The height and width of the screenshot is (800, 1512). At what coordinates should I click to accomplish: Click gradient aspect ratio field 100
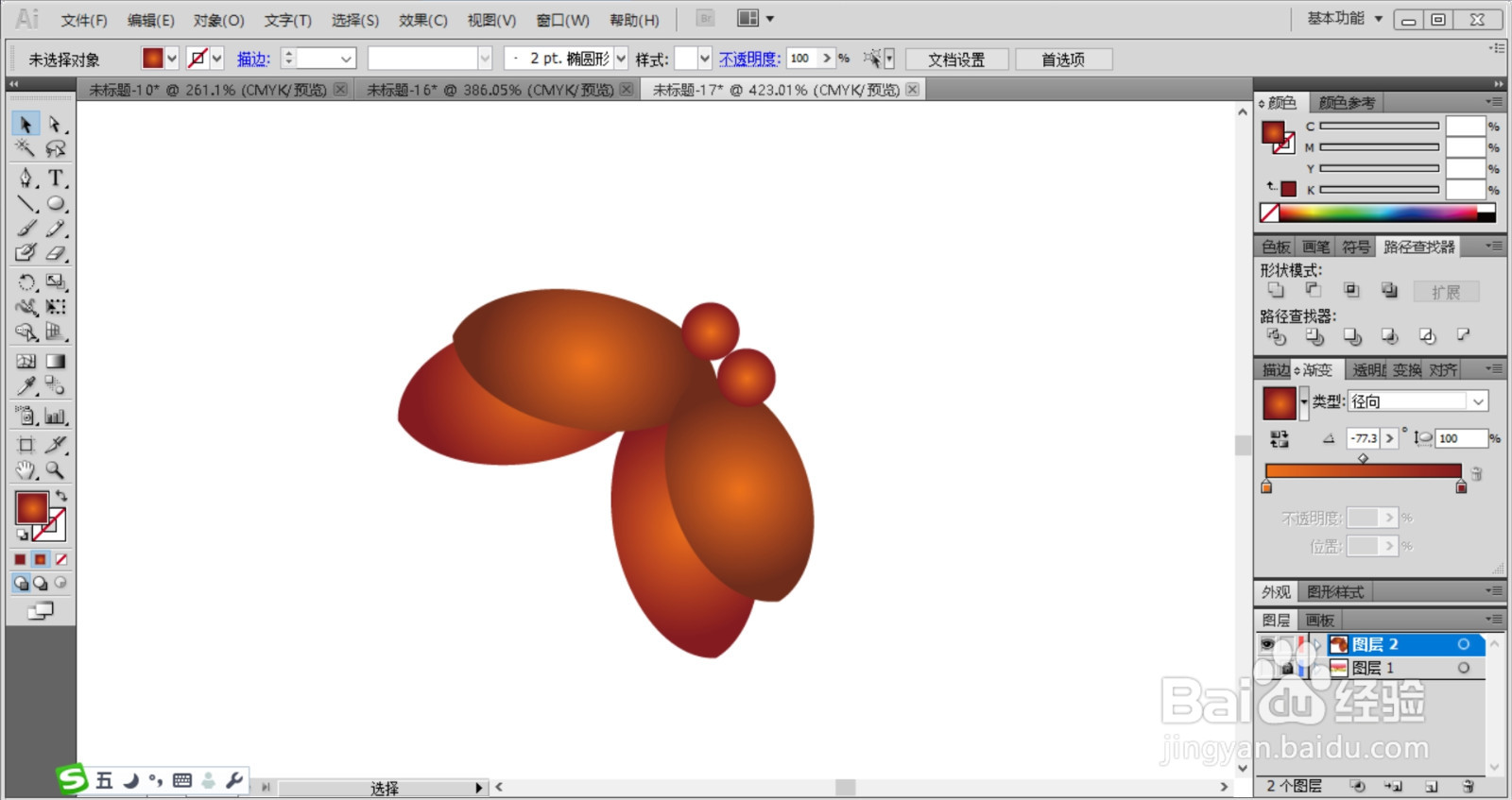coord(1460,438)
